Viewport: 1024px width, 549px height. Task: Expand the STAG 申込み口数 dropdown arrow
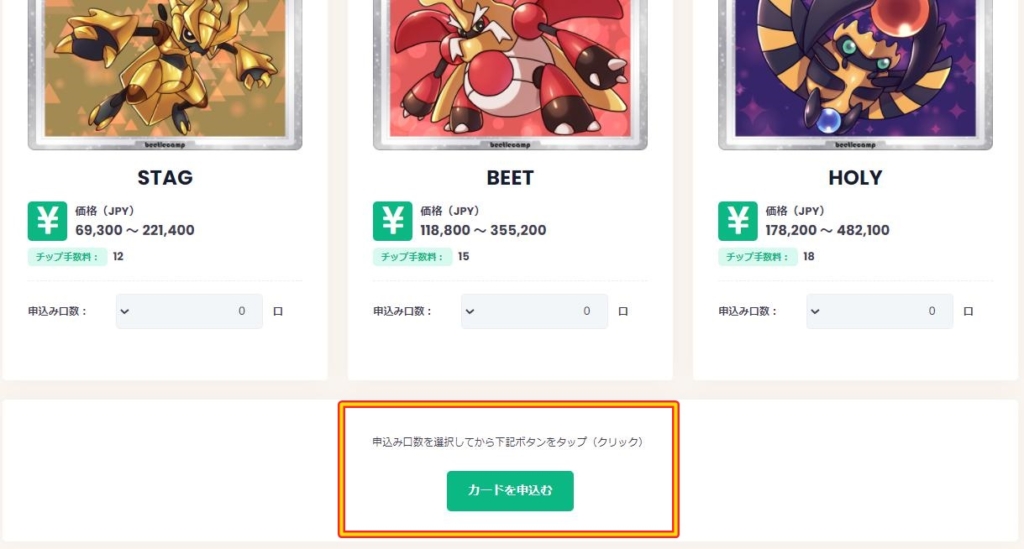pyautogui.click(x=125, y=311)
